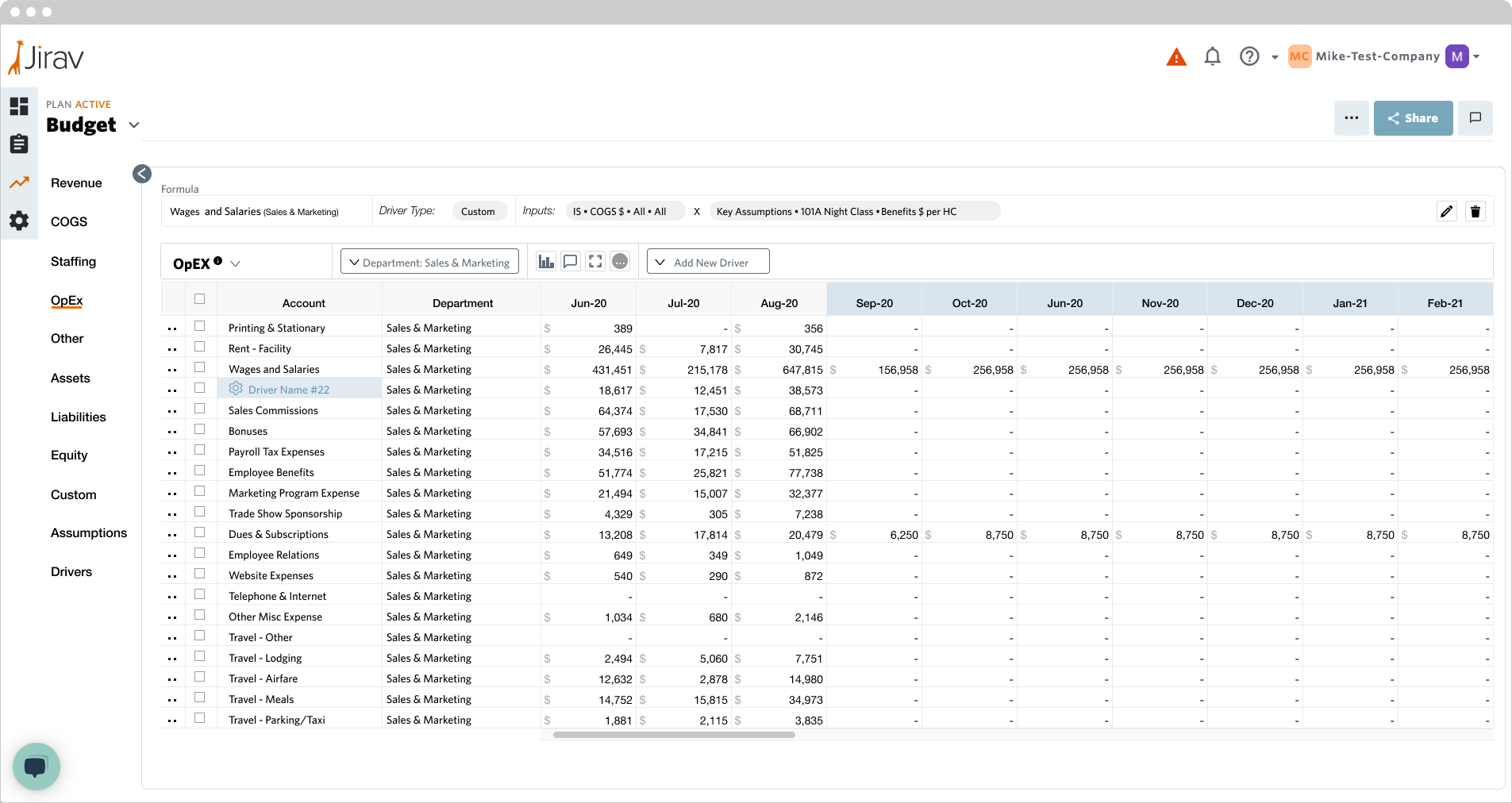Switch to the Assumptions section
Screen dimensions: 1512x803
click(88, 532)
